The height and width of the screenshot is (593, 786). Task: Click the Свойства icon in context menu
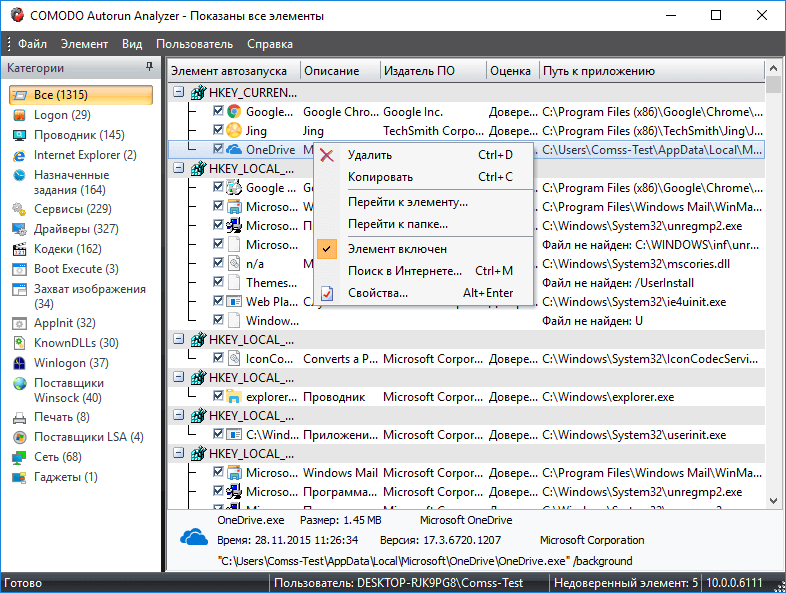tap(327, 293)
